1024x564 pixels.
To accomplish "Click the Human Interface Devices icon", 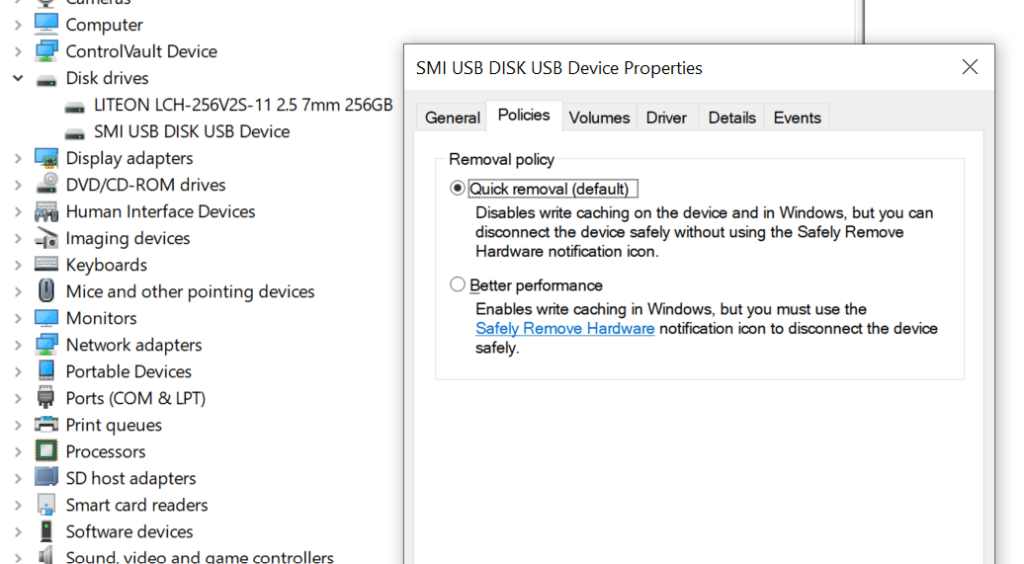I will click(46, 211).
